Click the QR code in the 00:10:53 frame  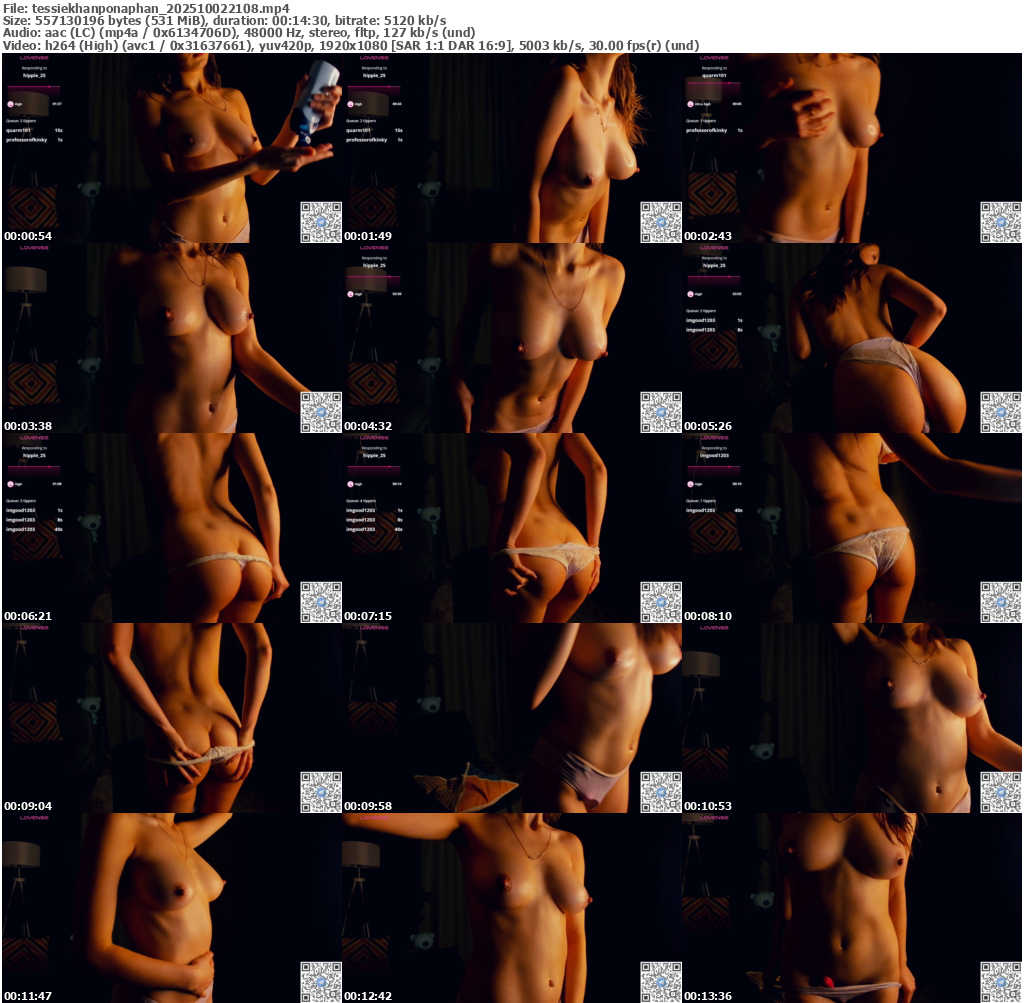[x=1000, y=792]
